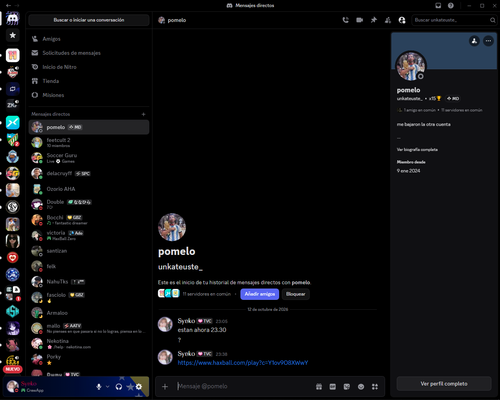
Task: Click Ver perfil completo button
Action: click(444, 384)
